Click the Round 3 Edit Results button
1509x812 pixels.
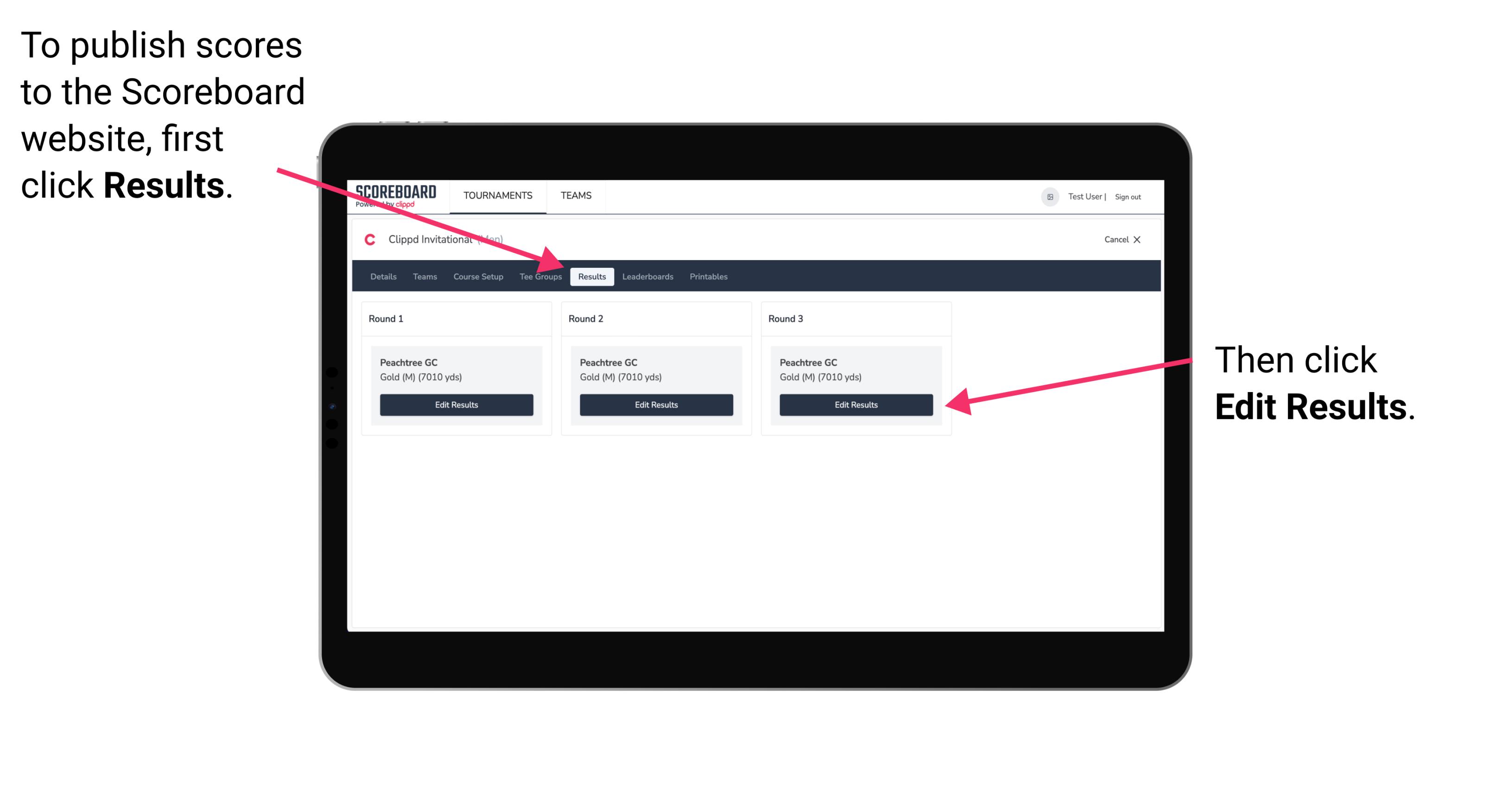855,405
